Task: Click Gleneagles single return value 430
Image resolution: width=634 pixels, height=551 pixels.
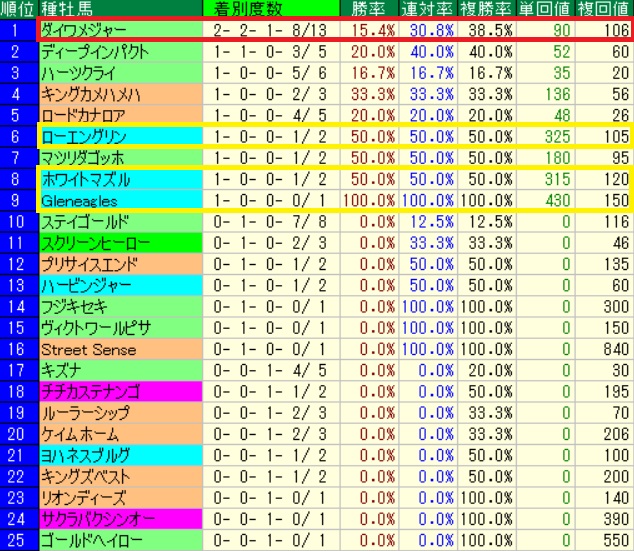Action: (558, 201)
